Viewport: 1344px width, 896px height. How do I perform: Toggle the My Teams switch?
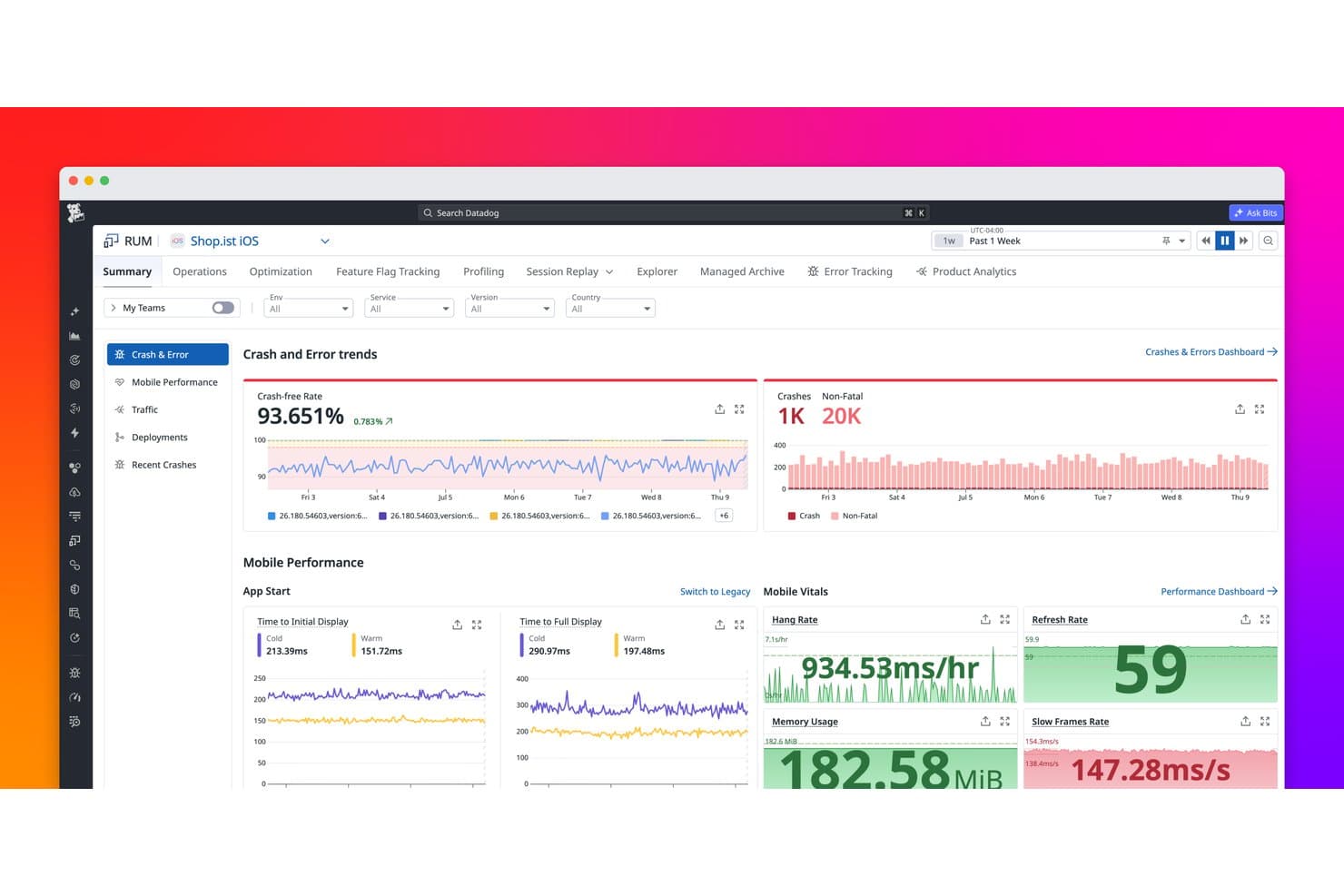point(222,308)
